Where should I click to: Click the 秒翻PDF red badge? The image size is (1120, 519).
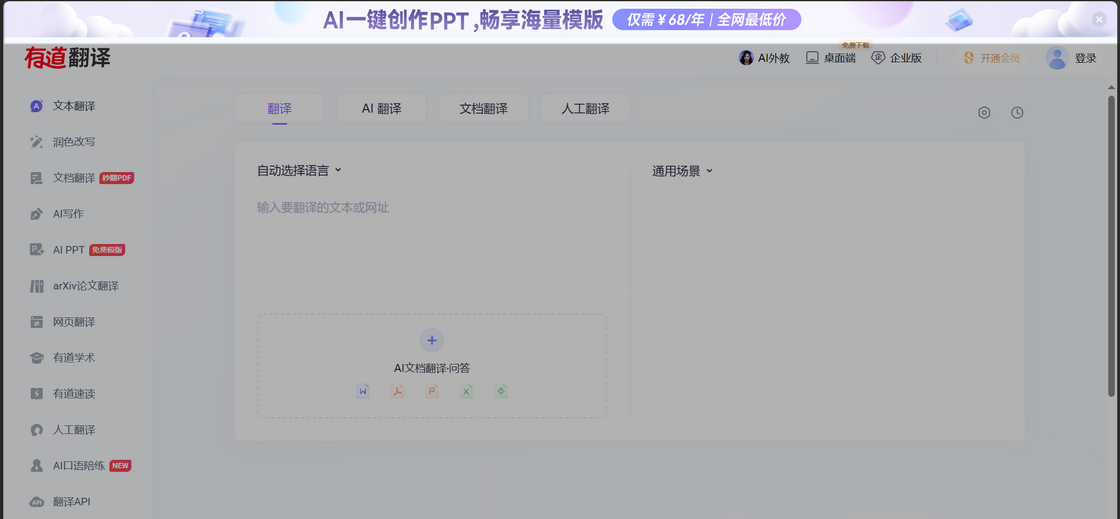click(x=117, y=178)
